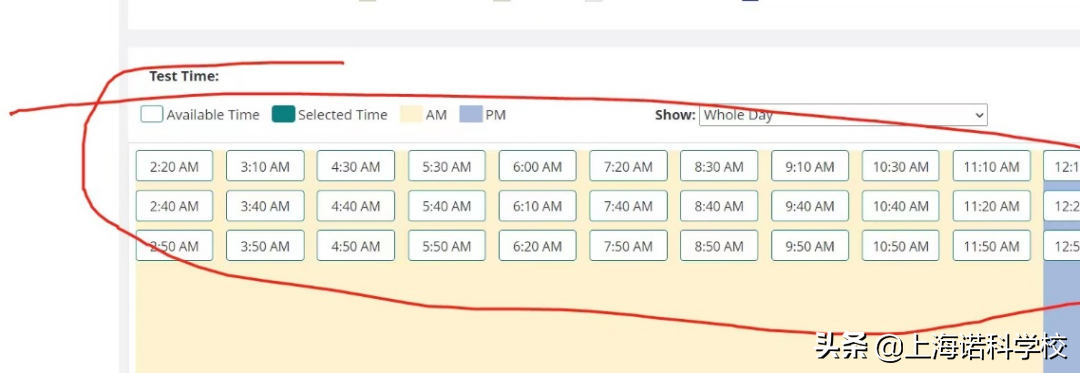The image size is (1080, 373).
Task: Open the Show Whole Day dropdown
Action: [843, 115]
